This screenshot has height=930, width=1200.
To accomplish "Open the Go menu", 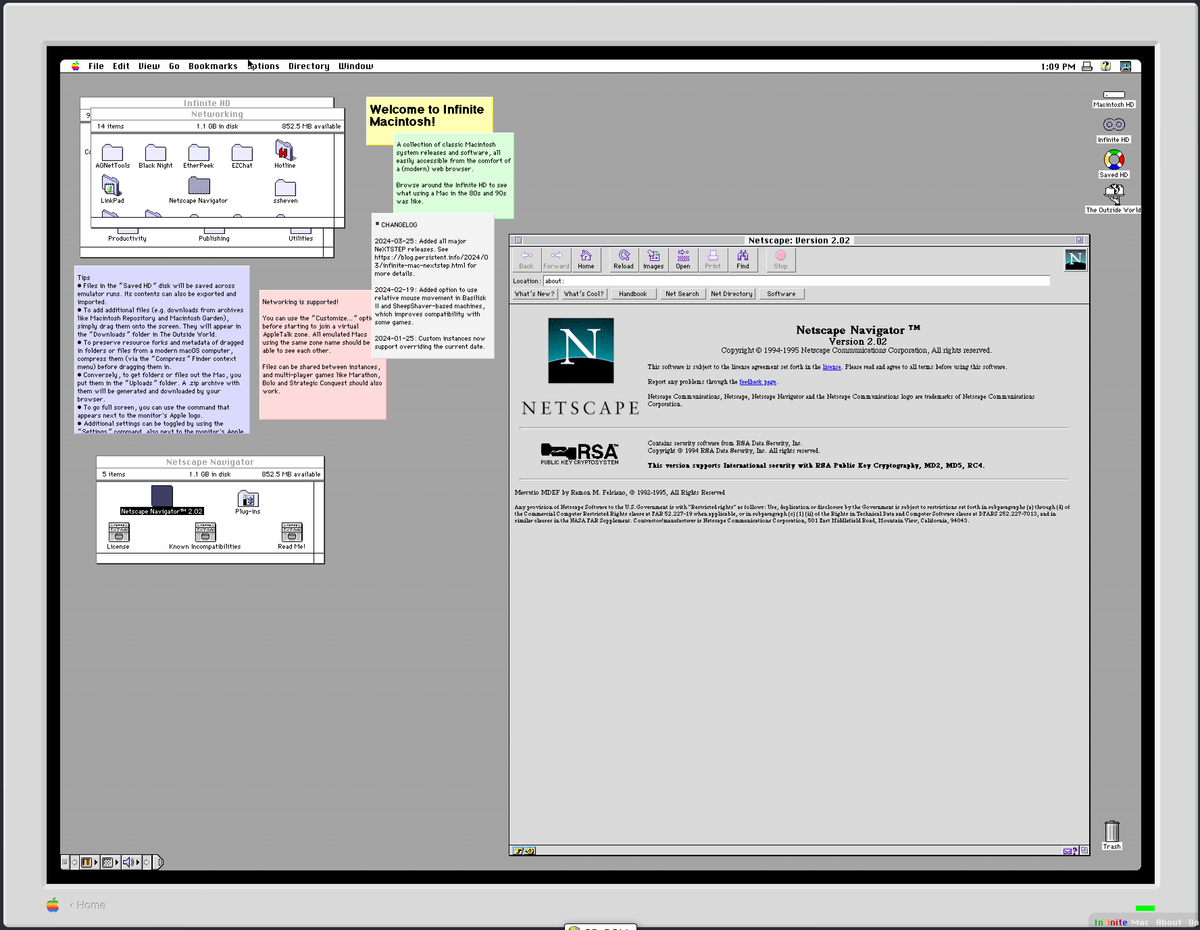I will pyautogui.click(x=174, y=66).
